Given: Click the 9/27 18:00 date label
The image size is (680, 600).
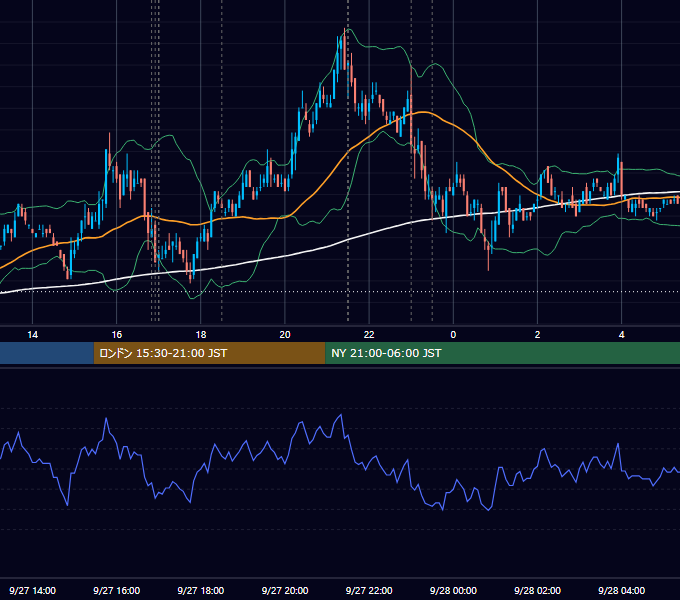Looking at the screenshot, I should [x=201, y=591].
